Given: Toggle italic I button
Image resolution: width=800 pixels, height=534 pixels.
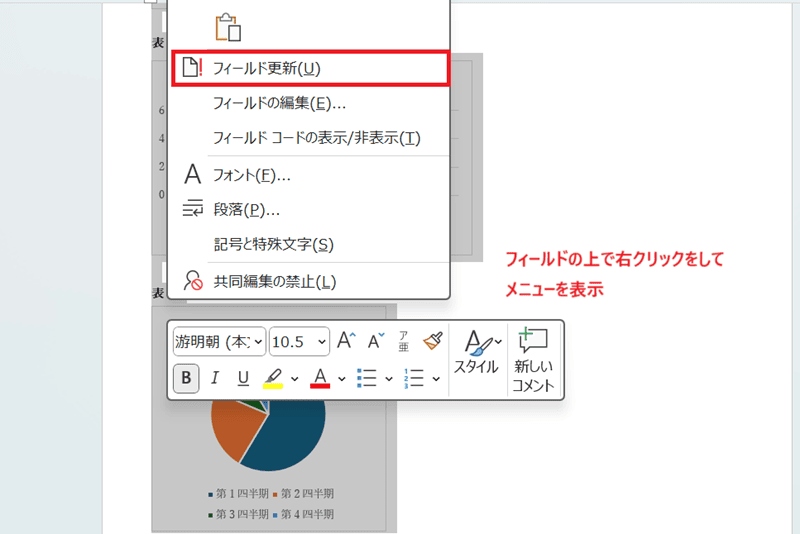Looking at the screenshot, I should tap(215, 378).
